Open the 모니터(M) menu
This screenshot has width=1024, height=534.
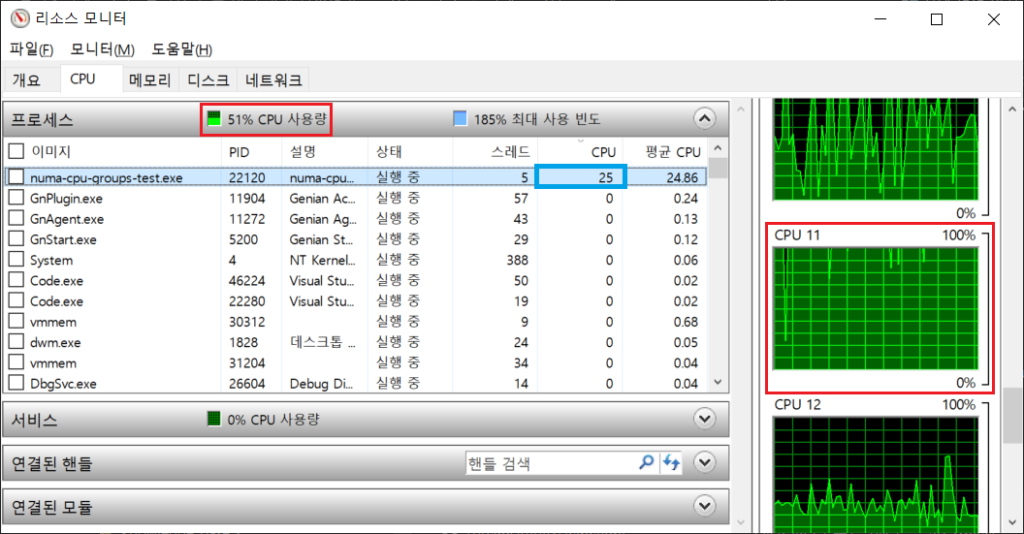[x=103, y=49]
